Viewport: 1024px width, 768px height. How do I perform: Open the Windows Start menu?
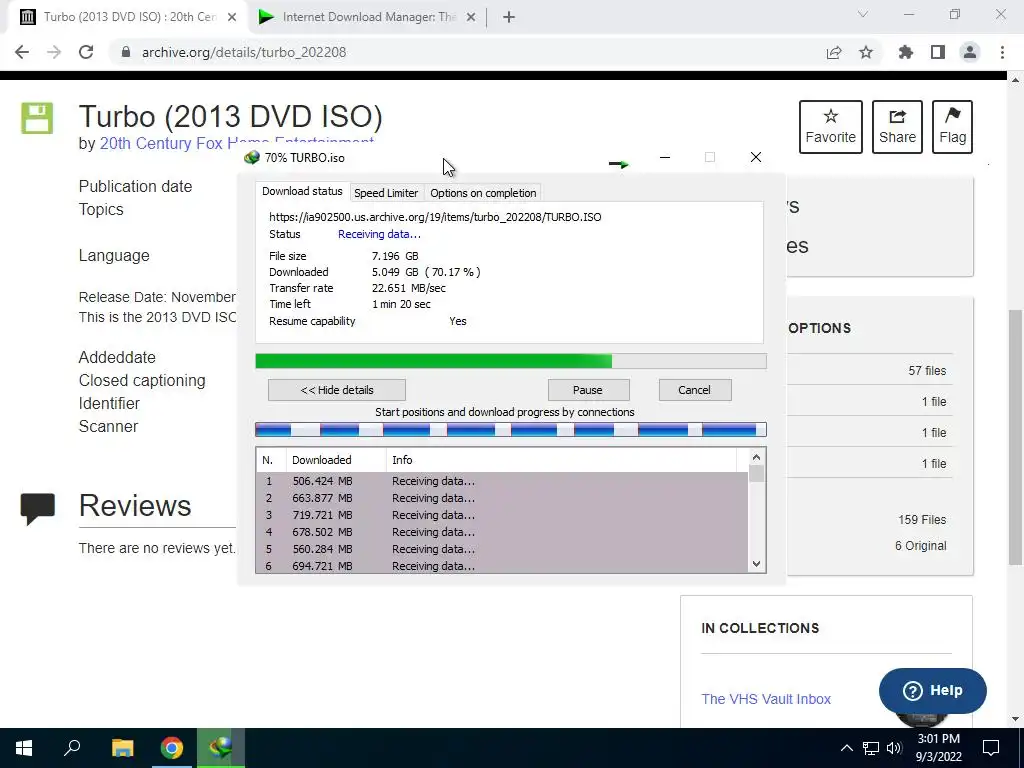coord(24,748)
